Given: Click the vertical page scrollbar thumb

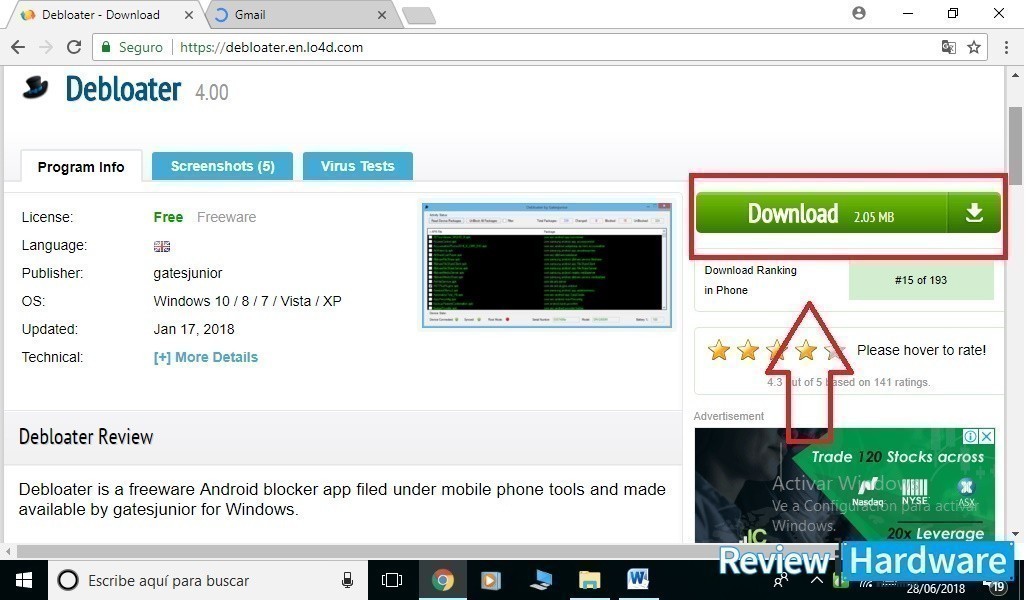Looking at the screenshot, I should pyautogui.click(x=1016, y=146).
